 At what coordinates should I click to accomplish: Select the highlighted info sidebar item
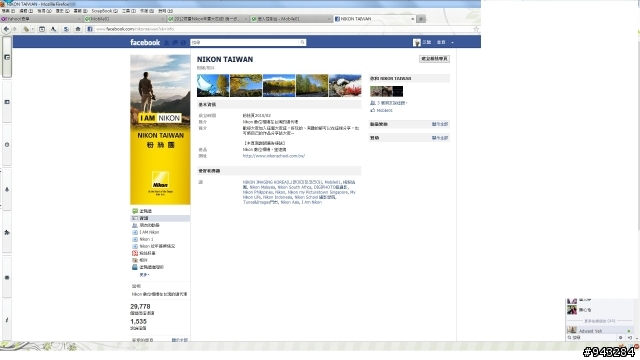[x=160, y=218]
